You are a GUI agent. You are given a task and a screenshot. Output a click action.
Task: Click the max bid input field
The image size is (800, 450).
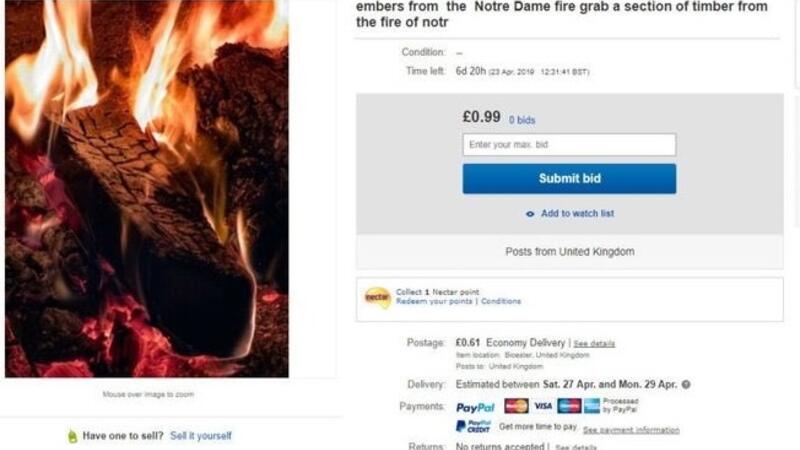pos(569,144)
